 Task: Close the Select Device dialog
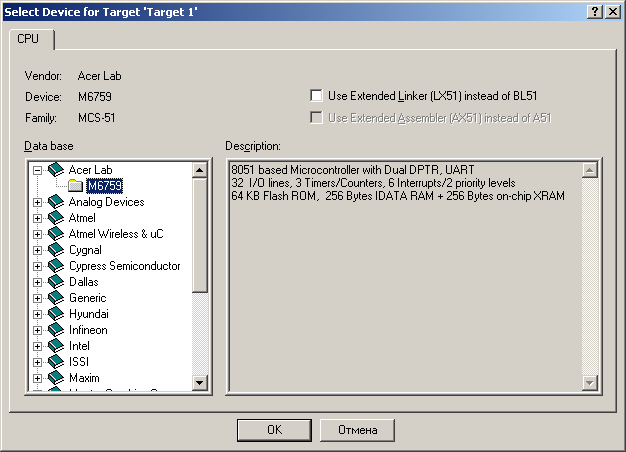[x=613, y=12]
